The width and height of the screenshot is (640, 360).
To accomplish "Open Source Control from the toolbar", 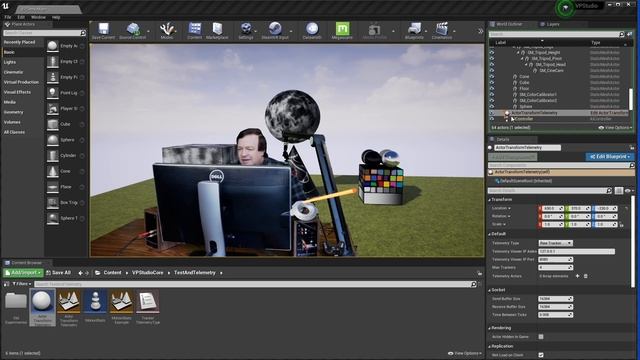I will click(x=133, y=31).
